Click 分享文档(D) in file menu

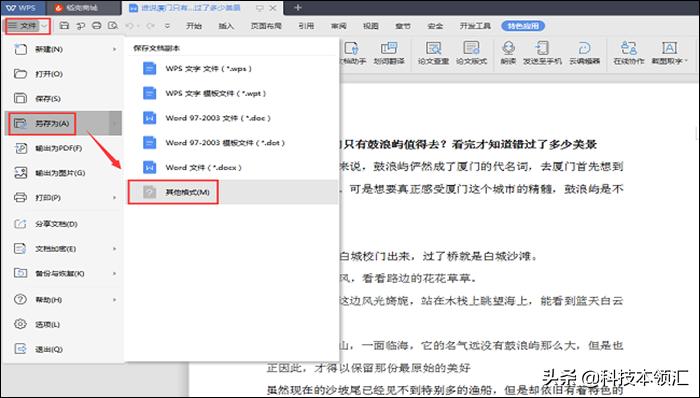tap(62, 224)
